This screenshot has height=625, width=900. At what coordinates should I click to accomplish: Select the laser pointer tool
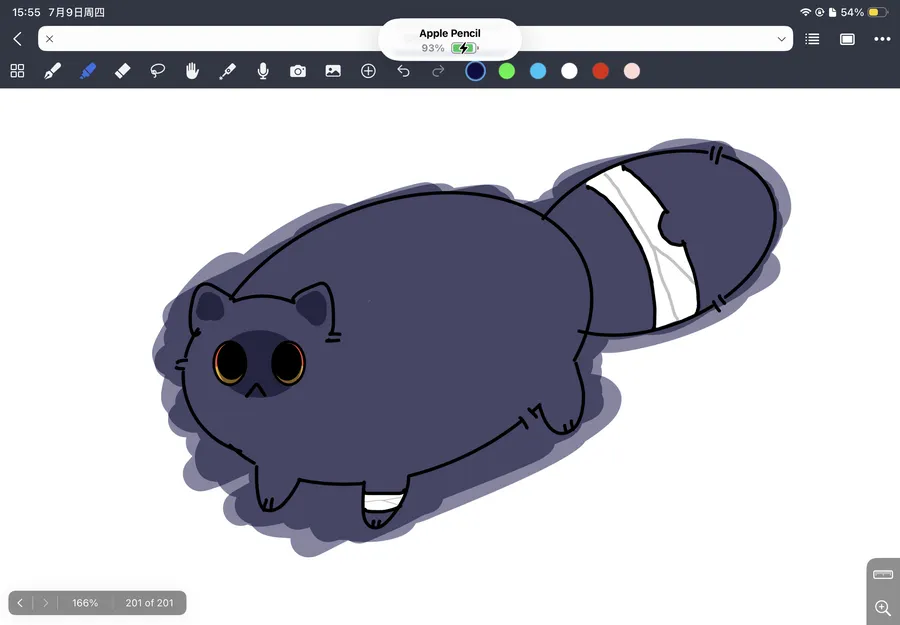(x=227, y=71)
